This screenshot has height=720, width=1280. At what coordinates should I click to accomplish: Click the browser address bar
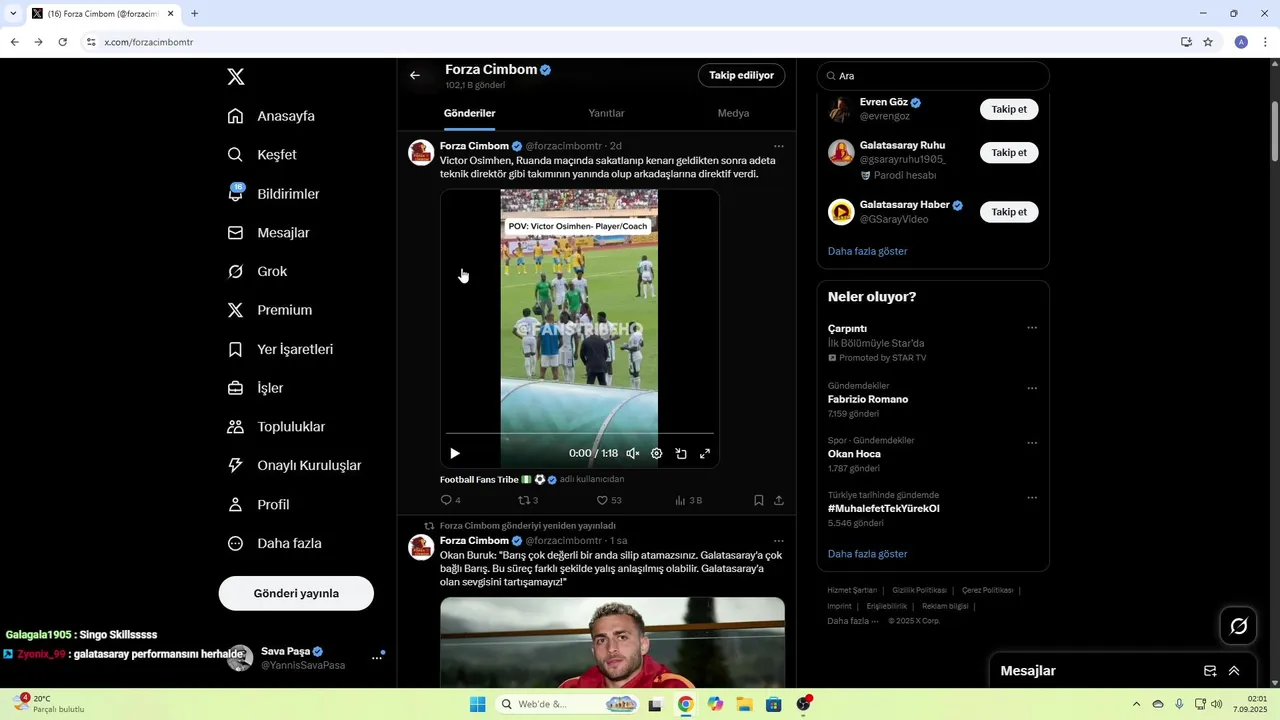pyautogui.click(x=630, y=42)
